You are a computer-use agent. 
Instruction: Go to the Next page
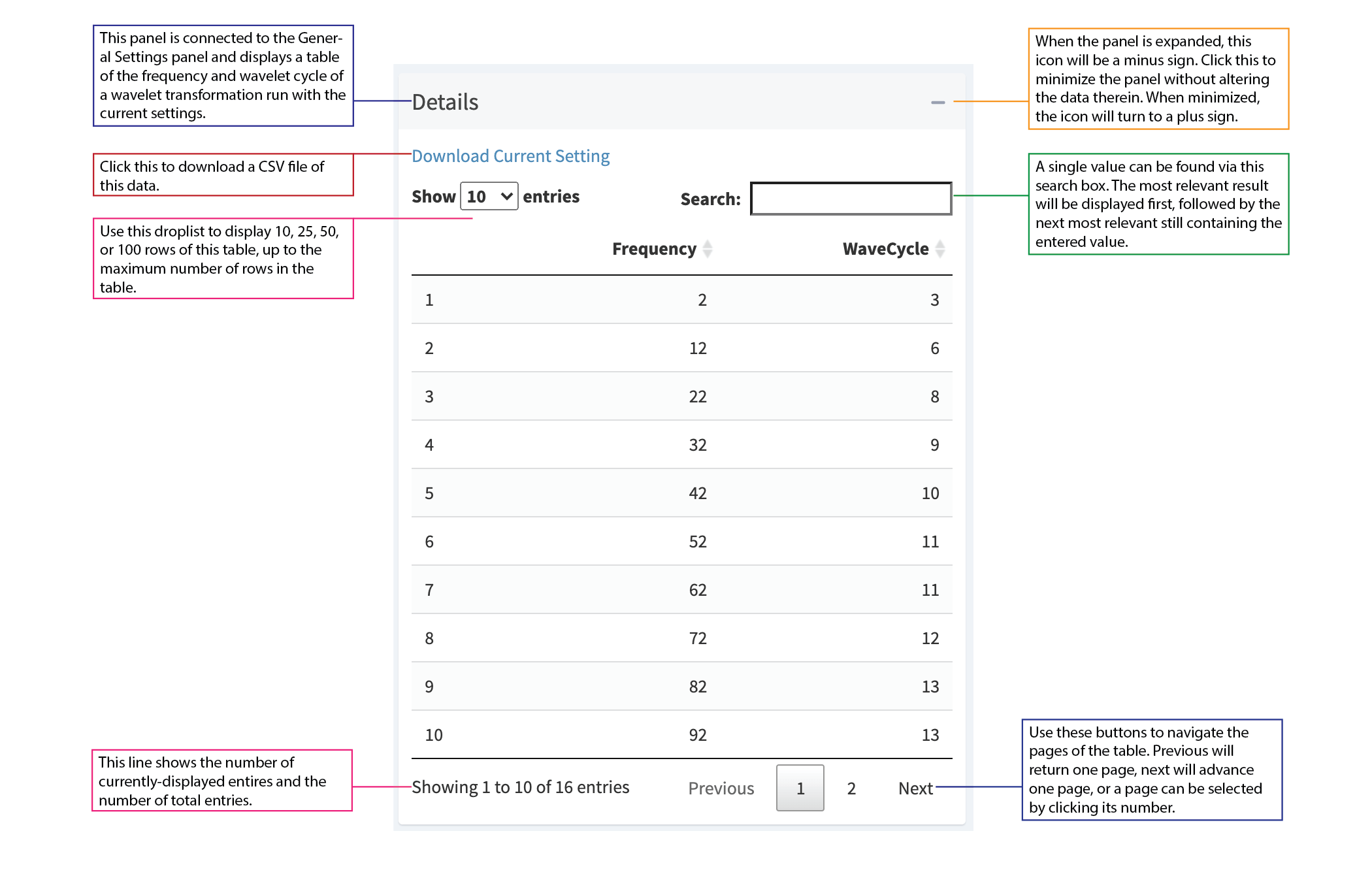point(915,789)
